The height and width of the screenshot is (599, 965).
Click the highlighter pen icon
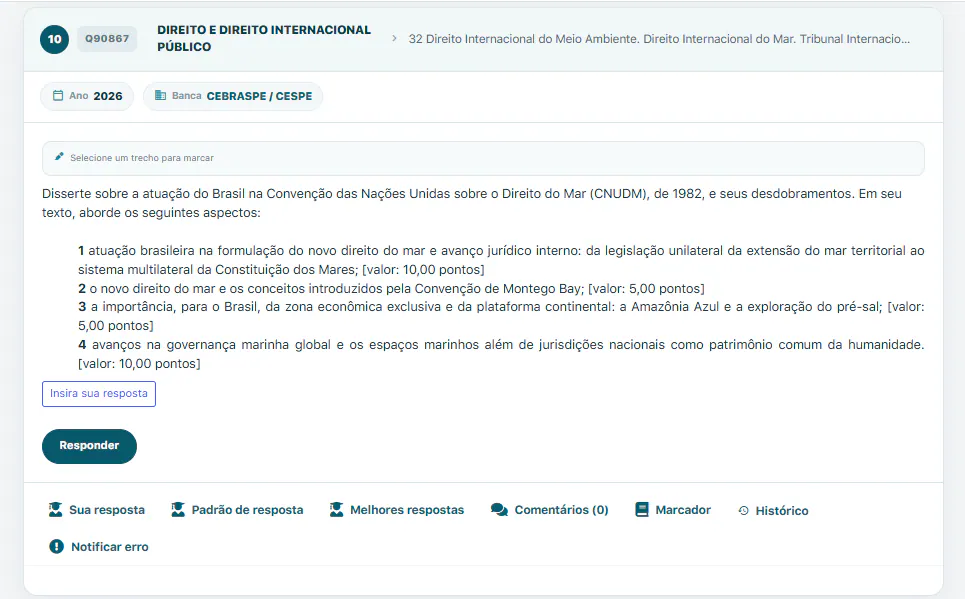[59, 156]
